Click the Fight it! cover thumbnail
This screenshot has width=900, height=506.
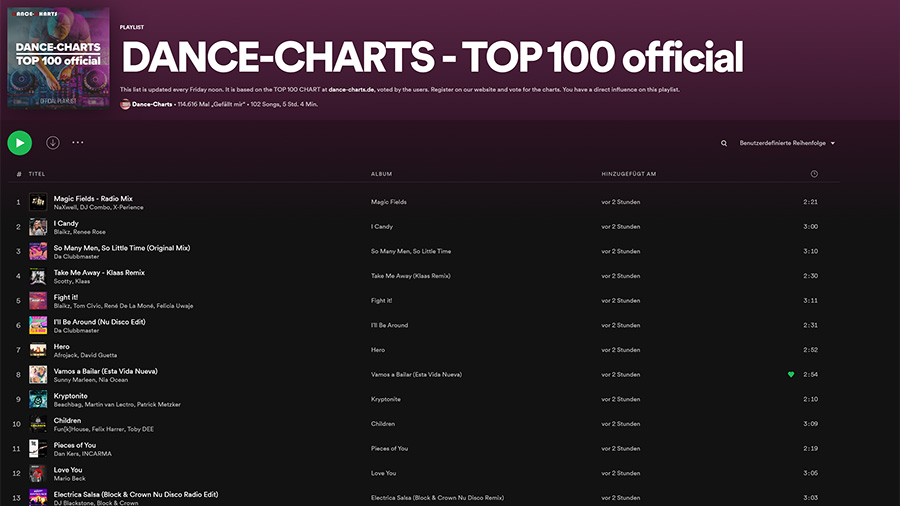(38, 301)
